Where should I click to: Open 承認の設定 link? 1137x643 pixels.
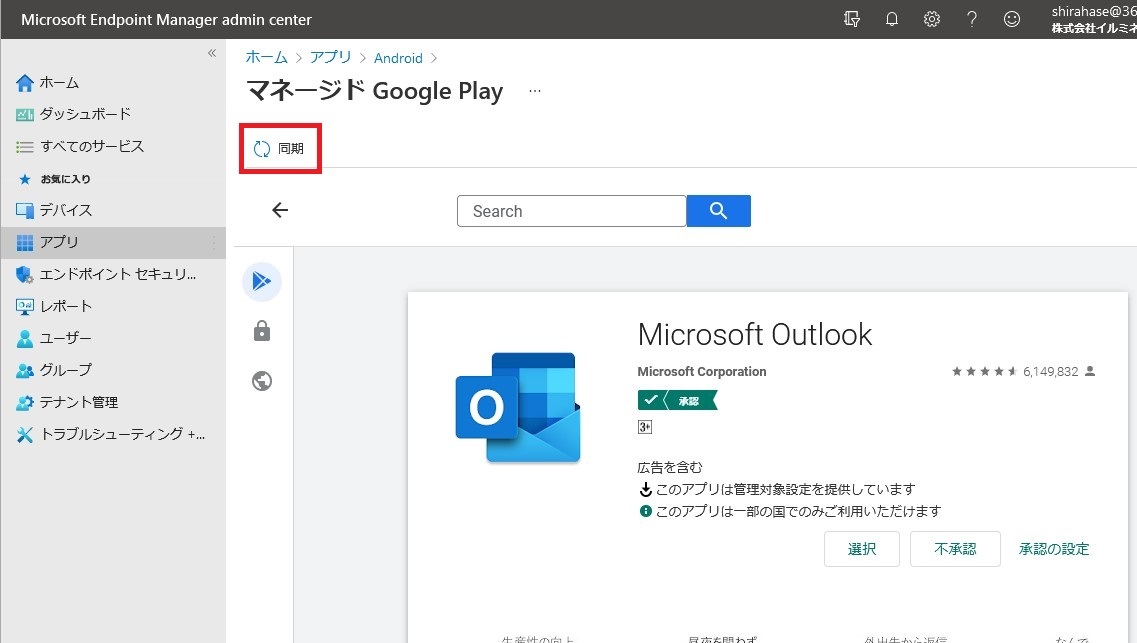(x=1054, y=549)
